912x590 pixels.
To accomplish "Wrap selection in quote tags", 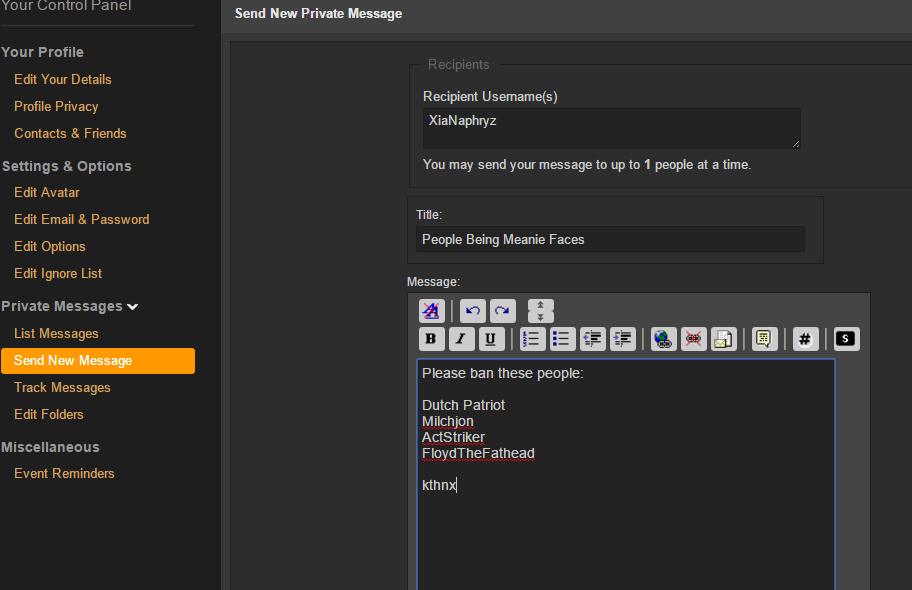I will [x=765, y=339].
